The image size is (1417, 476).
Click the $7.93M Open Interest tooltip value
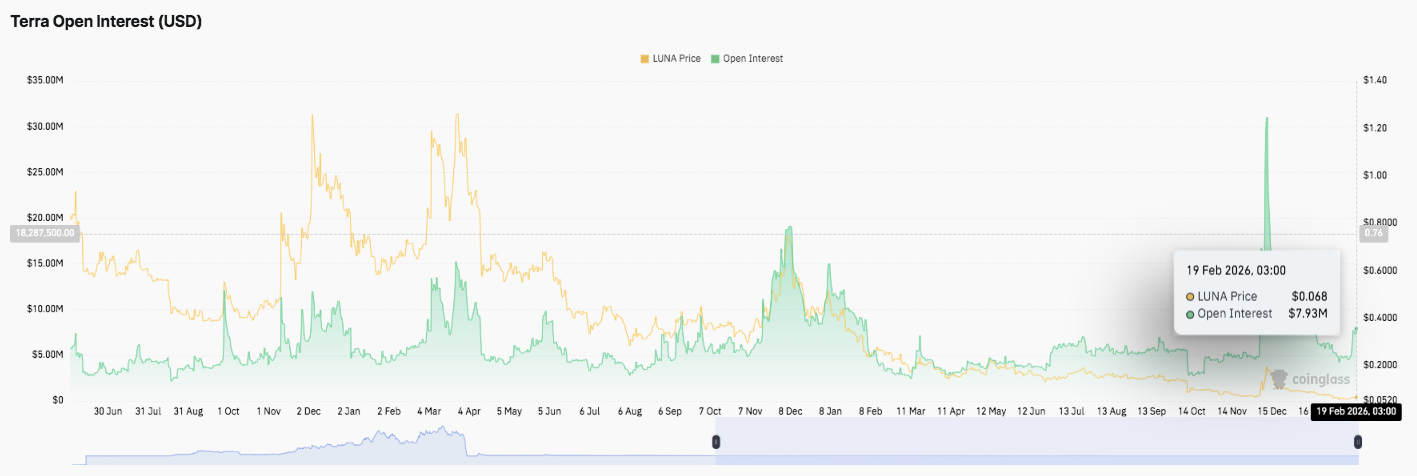pos(1308,314)
